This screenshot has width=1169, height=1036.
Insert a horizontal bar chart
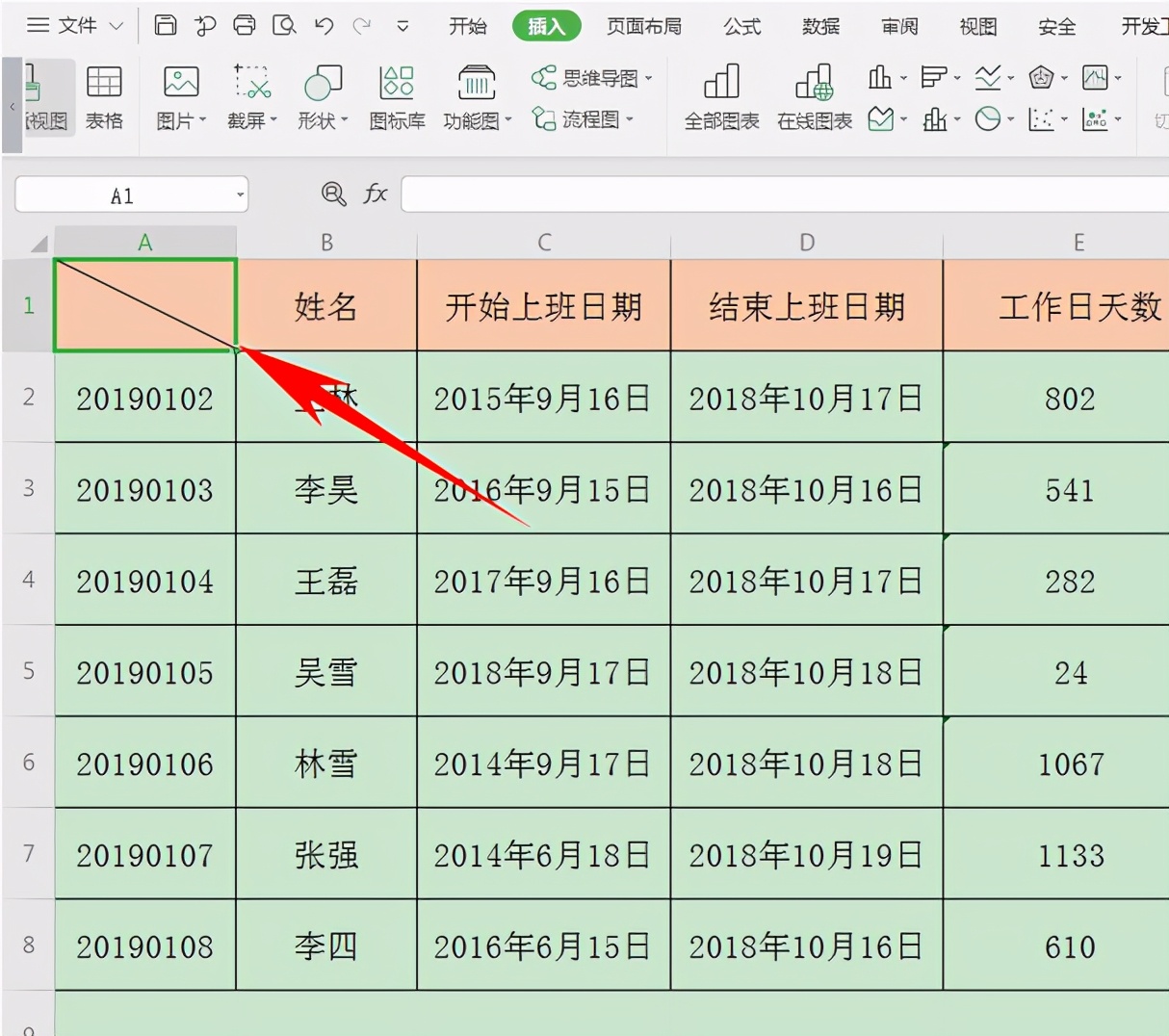(x=933, y=77)
